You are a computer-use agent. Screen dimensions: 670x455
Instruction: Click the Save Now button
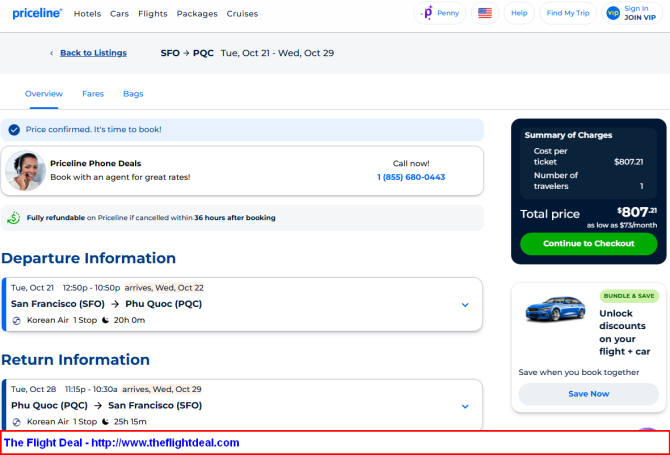[x=588, y=394]
